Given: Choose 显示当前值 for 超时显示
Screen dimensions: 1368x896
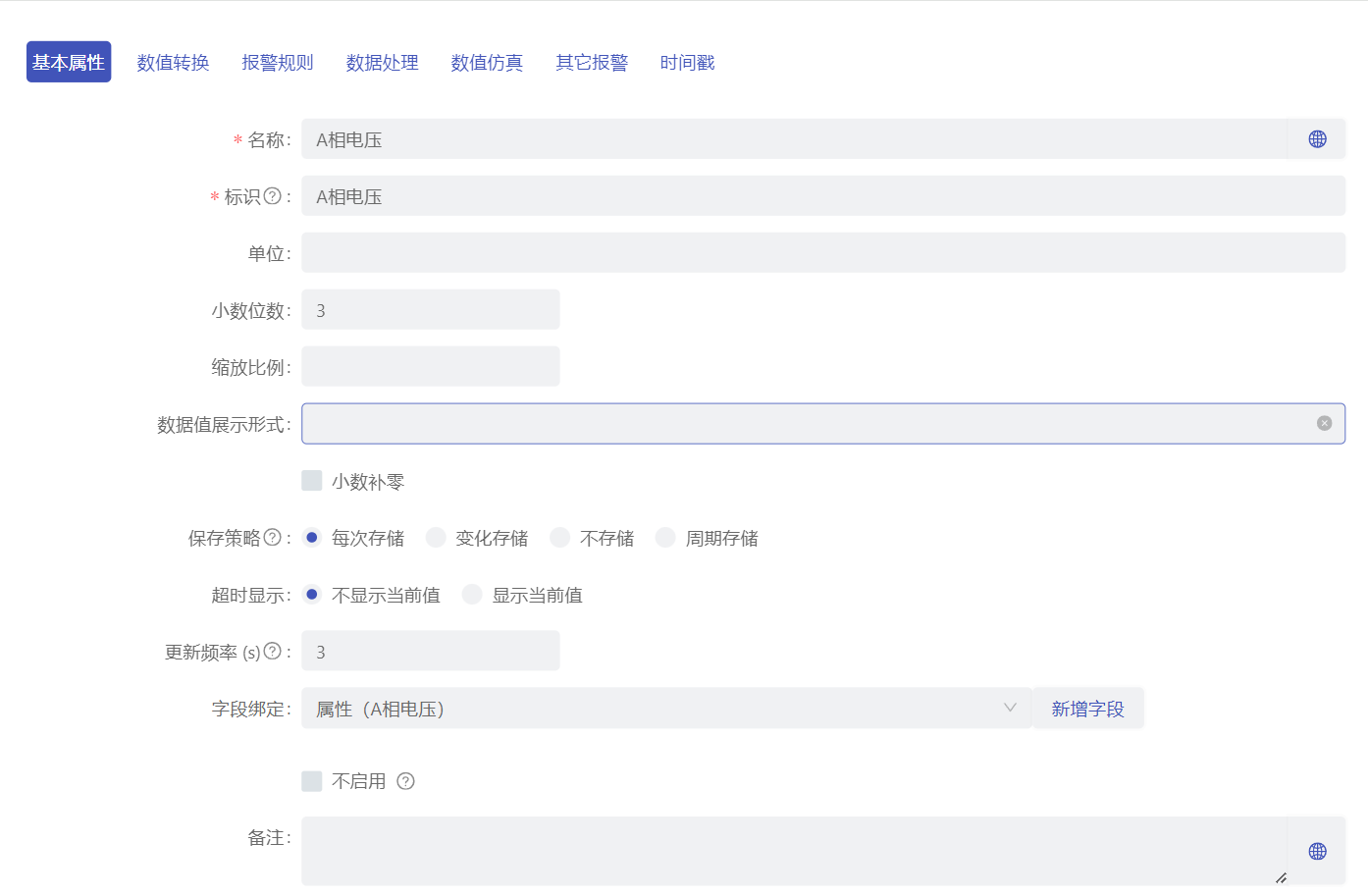Looking at the screenshot, I should coord(472,594).
